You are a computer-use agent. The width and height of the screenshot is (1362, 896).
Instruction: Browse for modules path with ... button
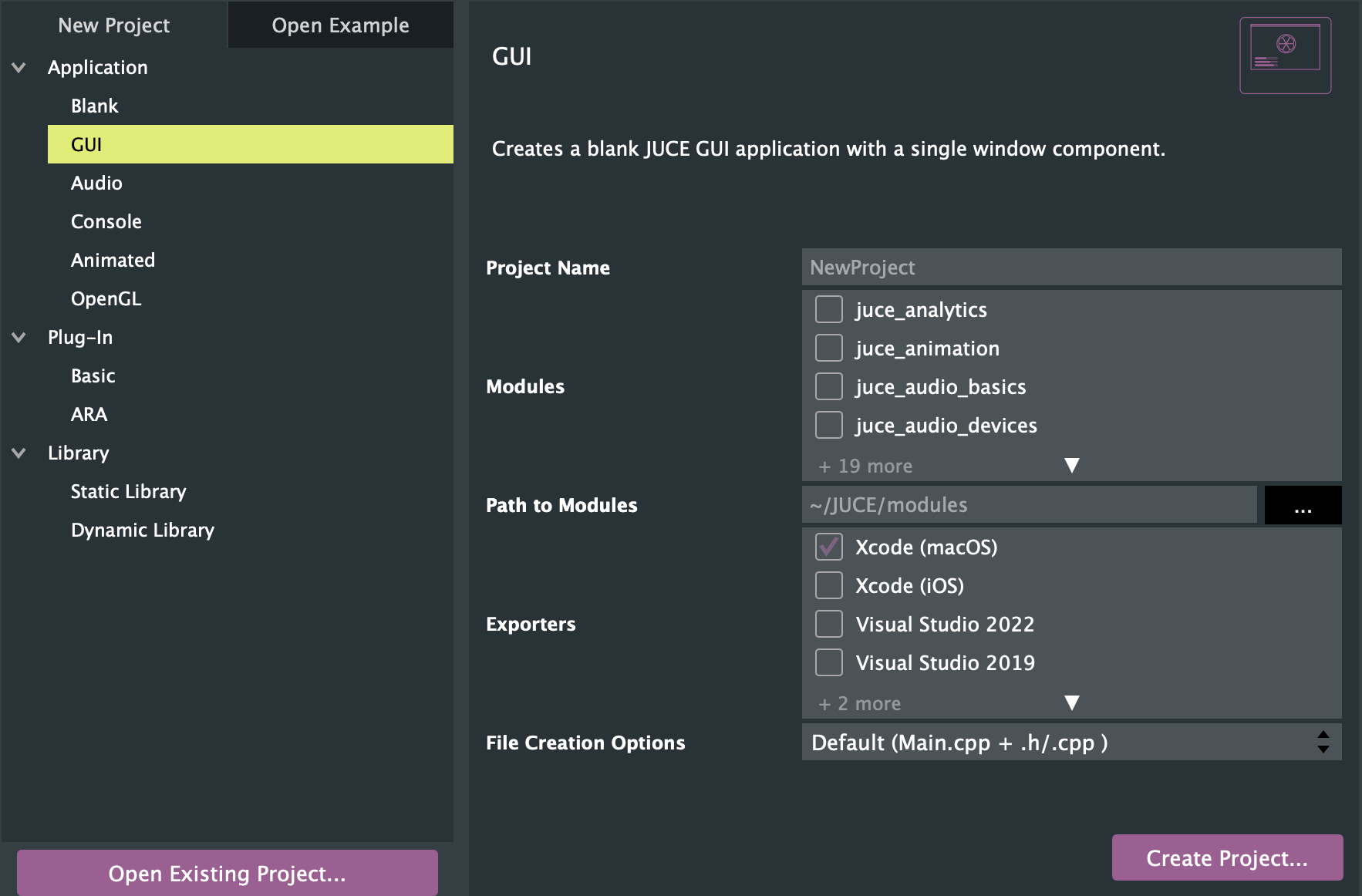click(x=1303, y=505)
